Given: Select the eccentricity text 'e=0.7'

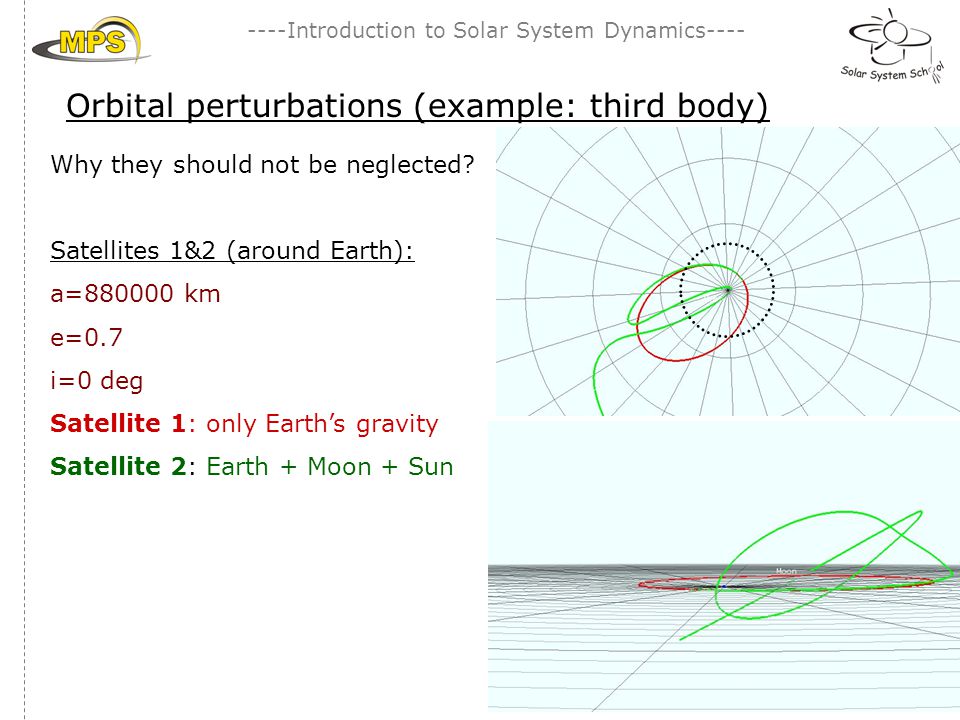Looking at the screenshot, I should click(x=86, y=337).
